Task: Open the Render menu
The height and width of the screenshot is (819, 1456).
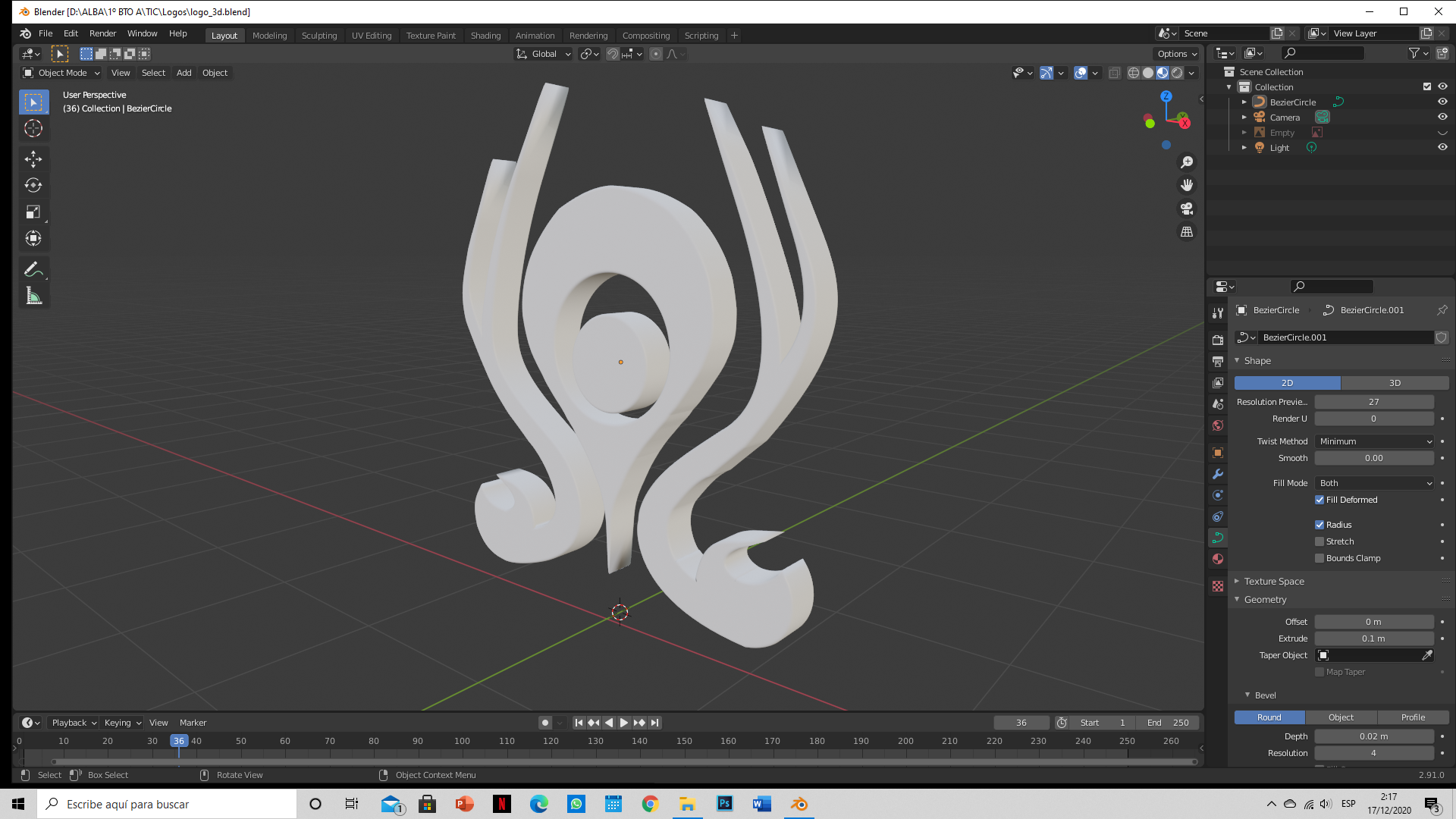Action: coord(102,33)
